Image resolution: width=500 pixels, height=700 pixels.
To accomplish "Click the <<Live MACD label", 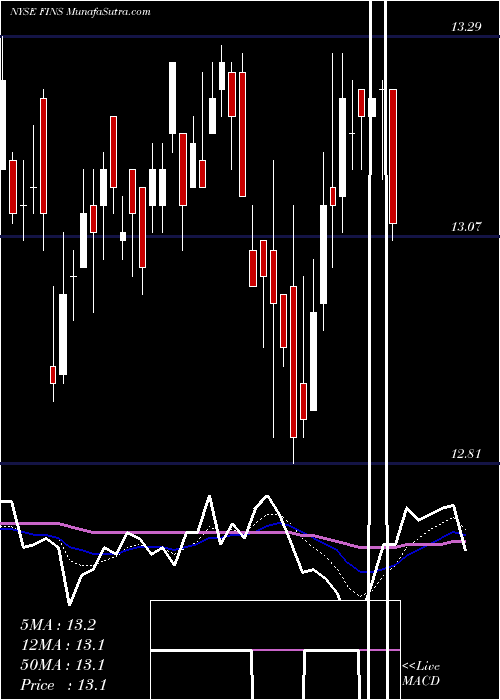I will (x=421, y=673).
